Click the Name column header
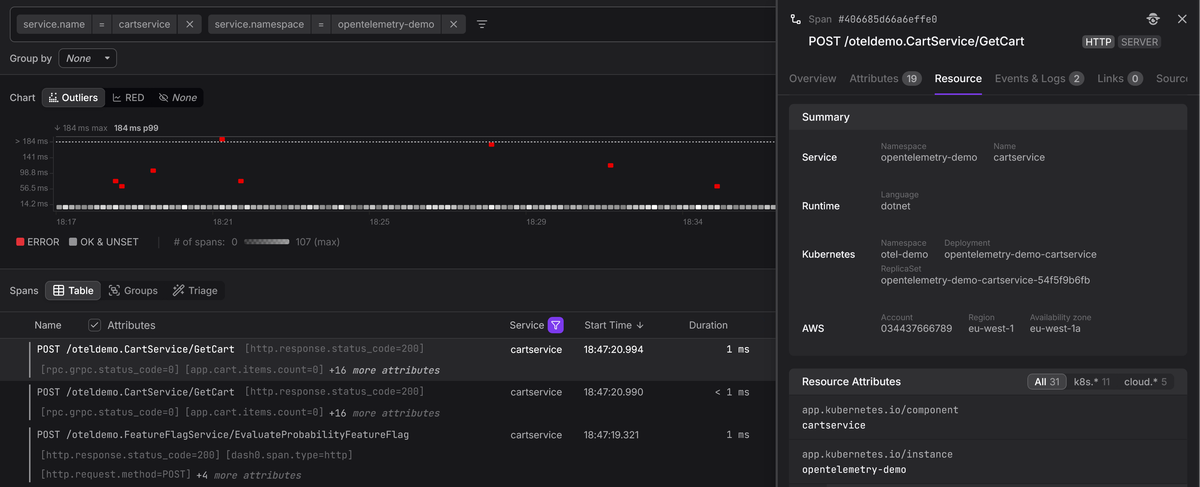Image resolution: width=1200 pixels, height=487 pixels. [48, 325]
